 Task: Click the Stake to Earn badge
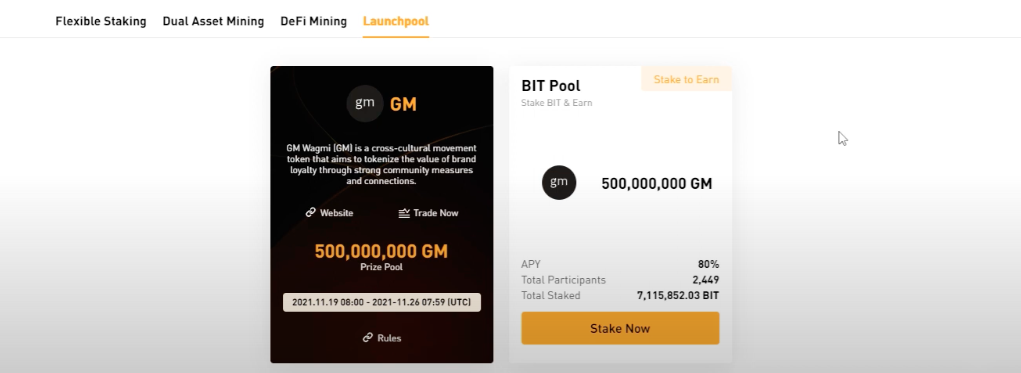tap(686, 79)
